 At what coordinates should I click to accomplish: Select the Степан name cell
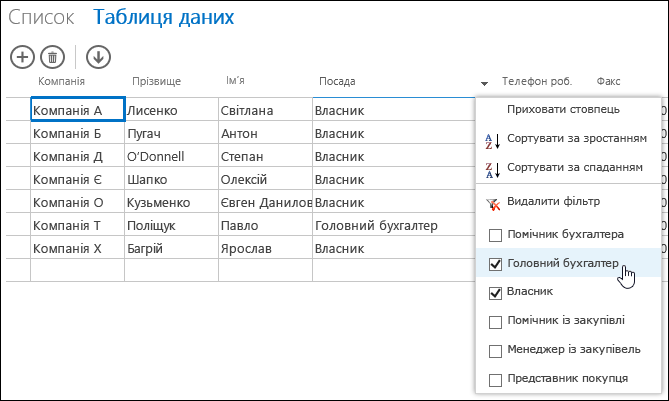(265, 156)
